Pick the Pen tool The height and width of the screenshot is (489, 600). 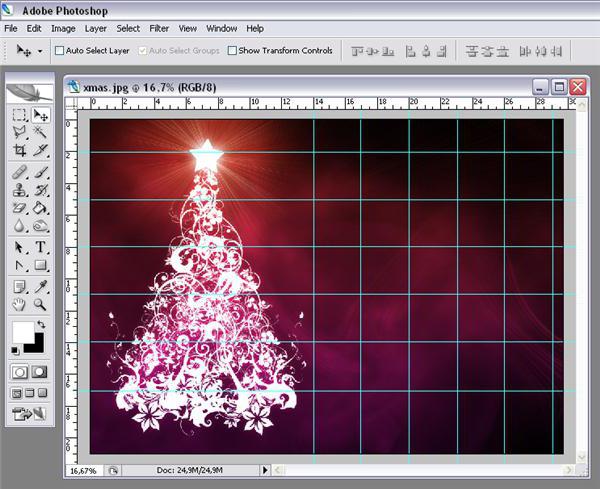tap(19, 265)
